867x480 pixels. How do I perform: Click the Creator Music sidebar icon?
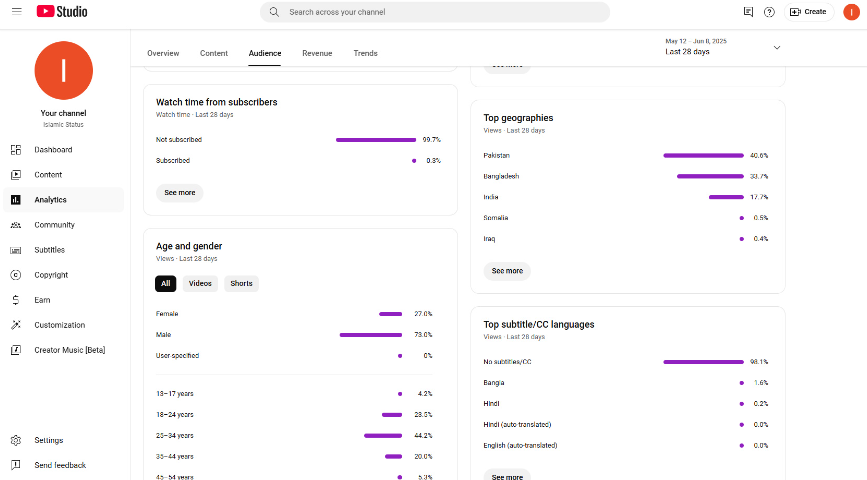click(16, 350)
